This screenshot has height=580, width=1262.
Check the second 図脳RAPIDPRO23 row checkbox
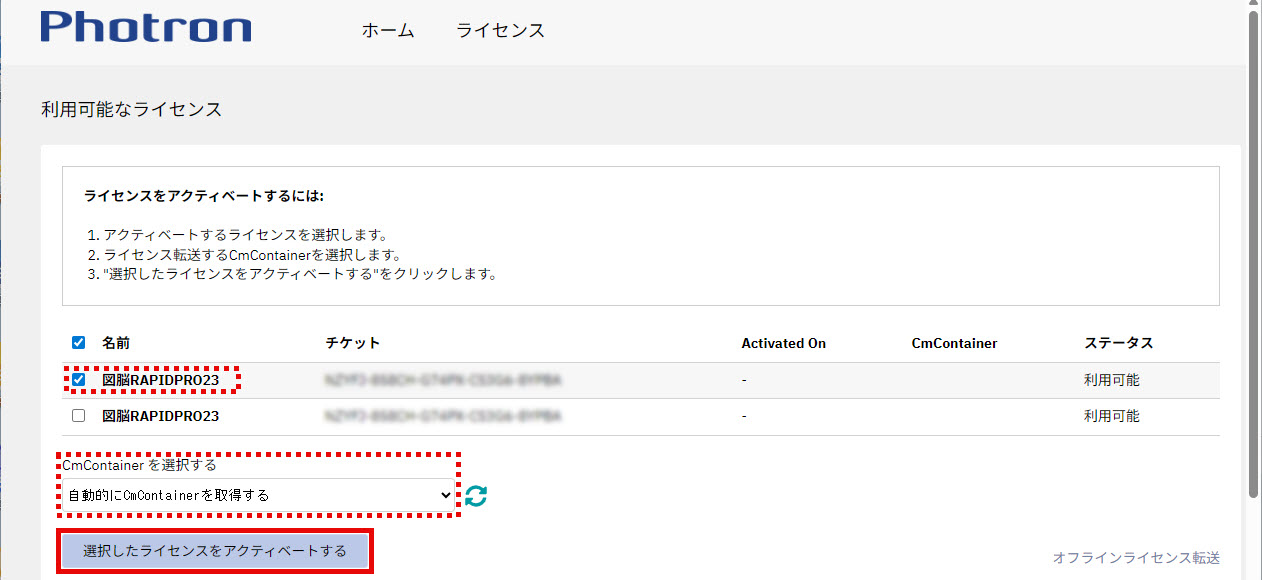(x=79, y=416)
